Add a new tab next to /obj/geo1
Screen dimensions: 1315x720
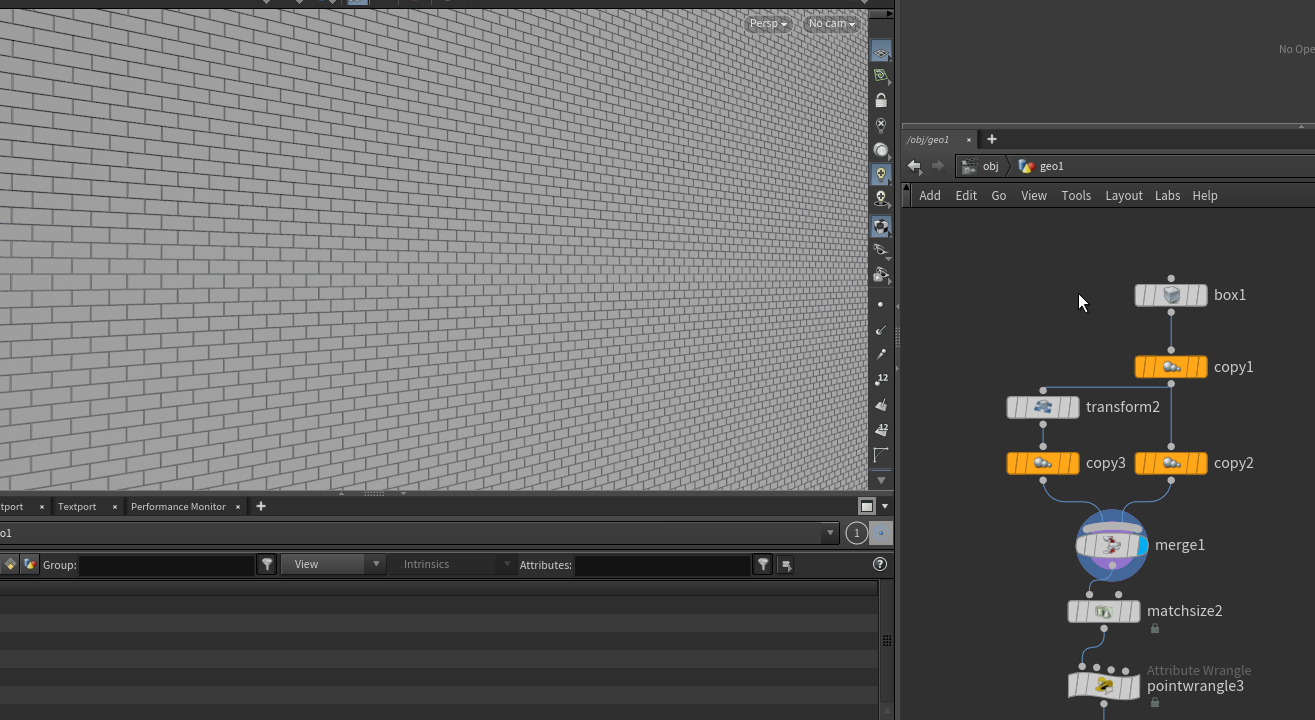pos(992,139)
